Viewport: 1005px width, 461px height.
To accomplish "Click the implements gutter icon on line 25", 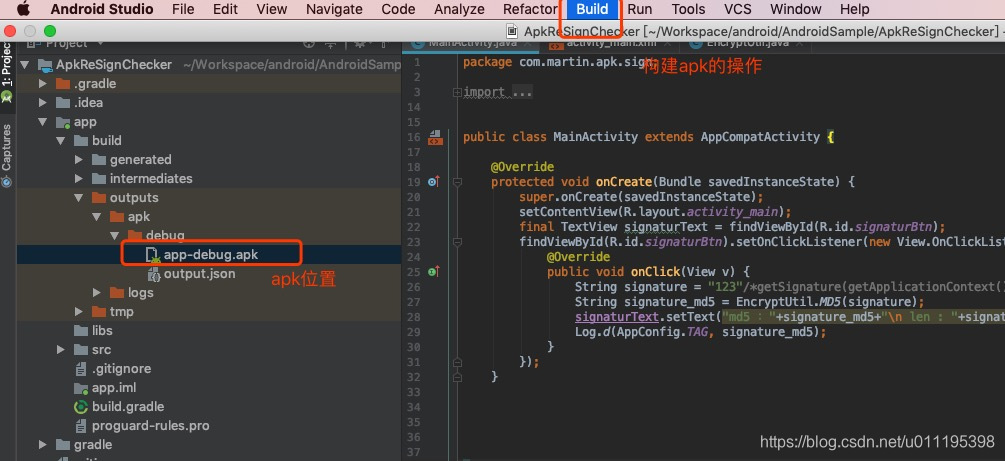I will tap(434, 272).
